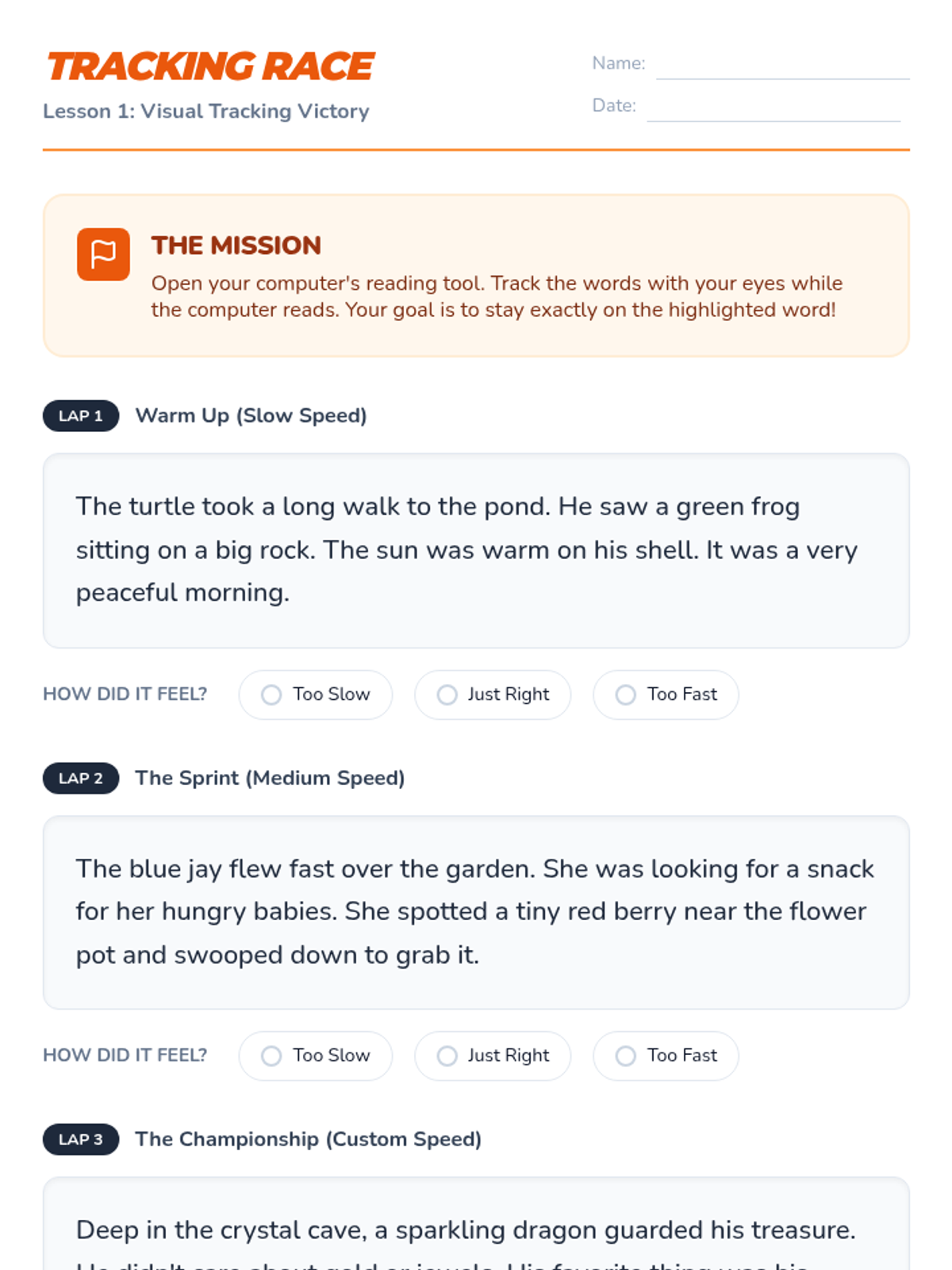Viewport: 952px width, 1270px height.
Task: Click the Warm Up (Slow Speed) heading
Action: [x=251, y=416]
